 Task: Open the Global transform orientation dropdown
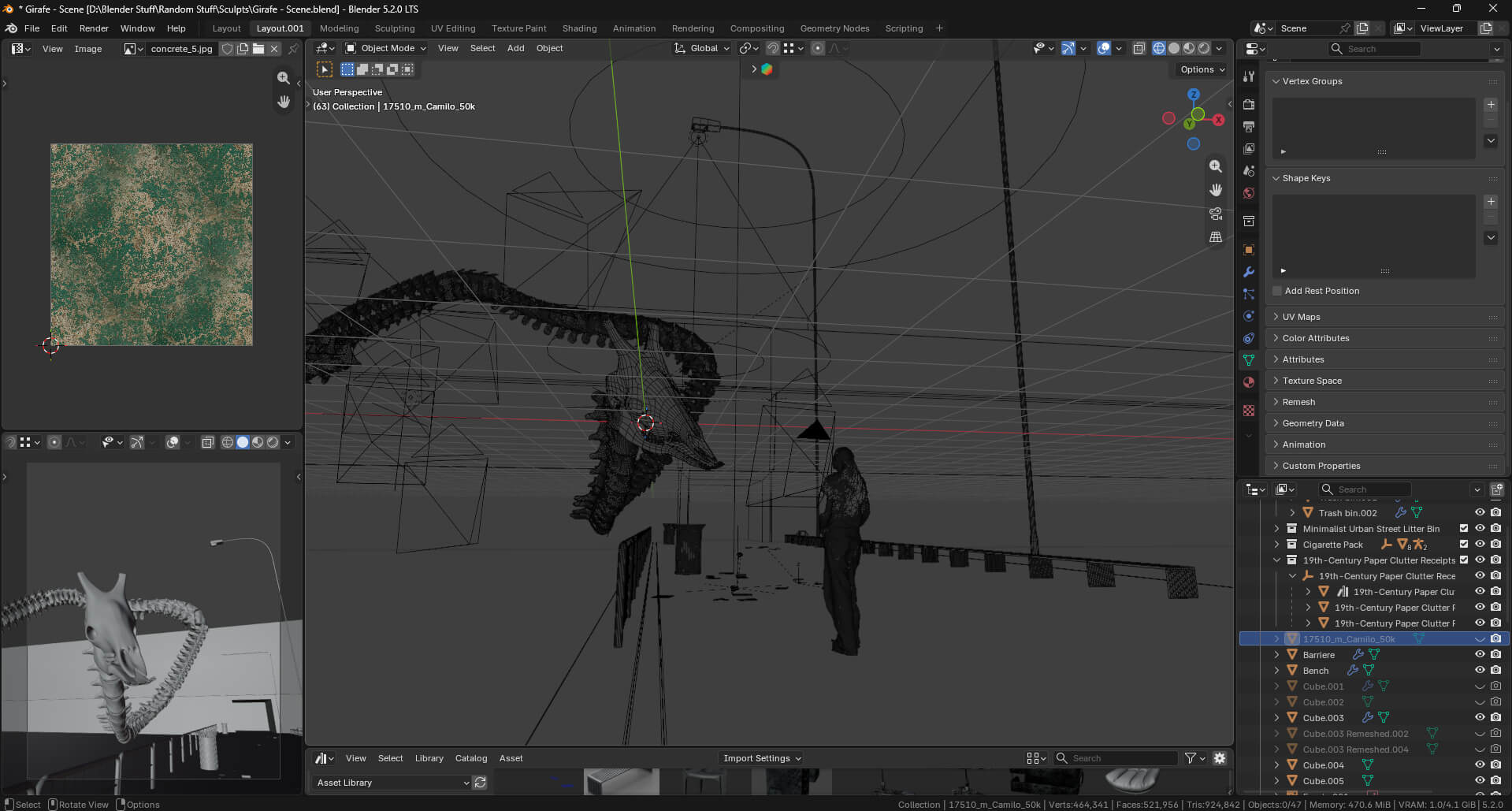point(702,48)
